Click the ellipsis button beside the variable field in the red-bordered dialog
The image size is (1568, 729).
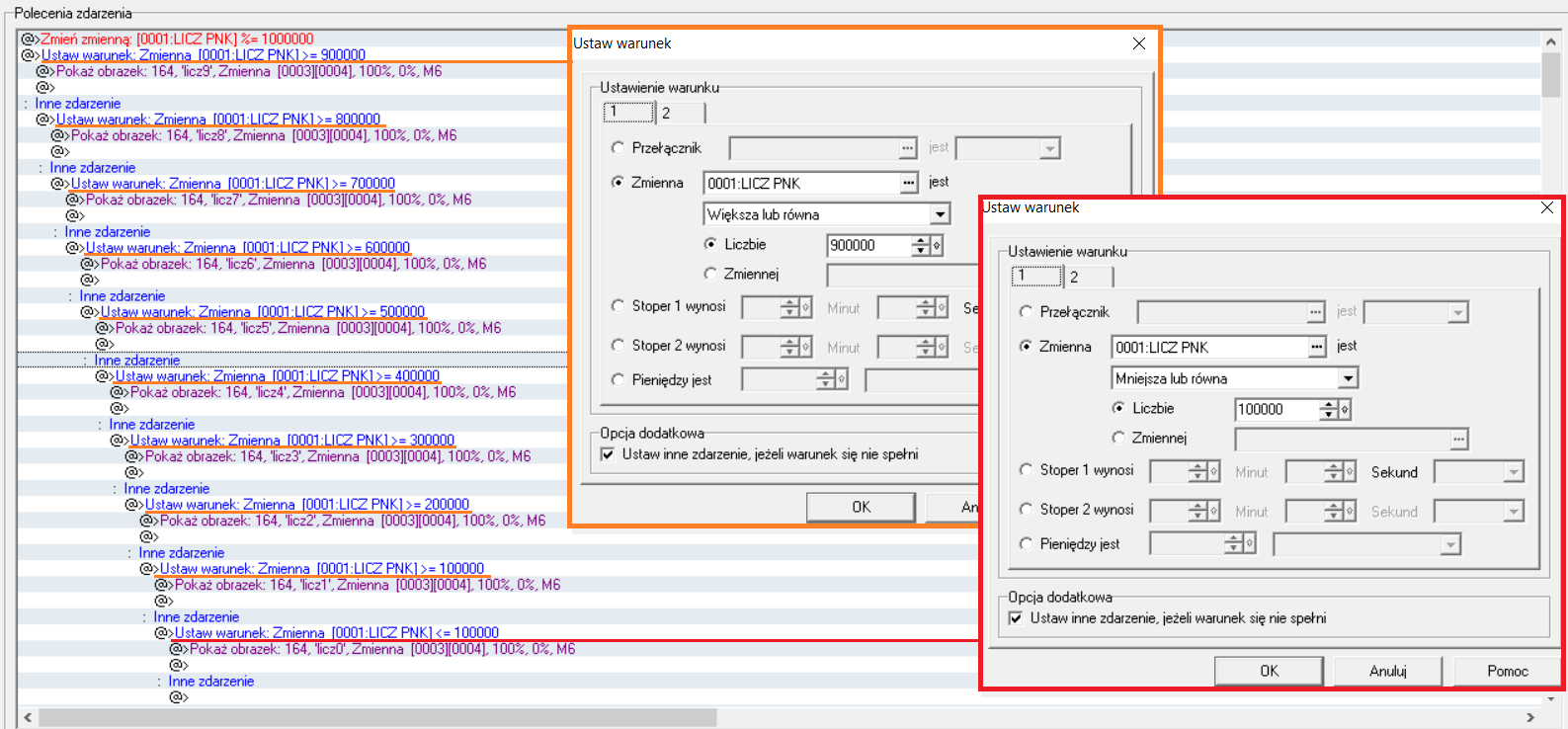(x=1316, y=347)
